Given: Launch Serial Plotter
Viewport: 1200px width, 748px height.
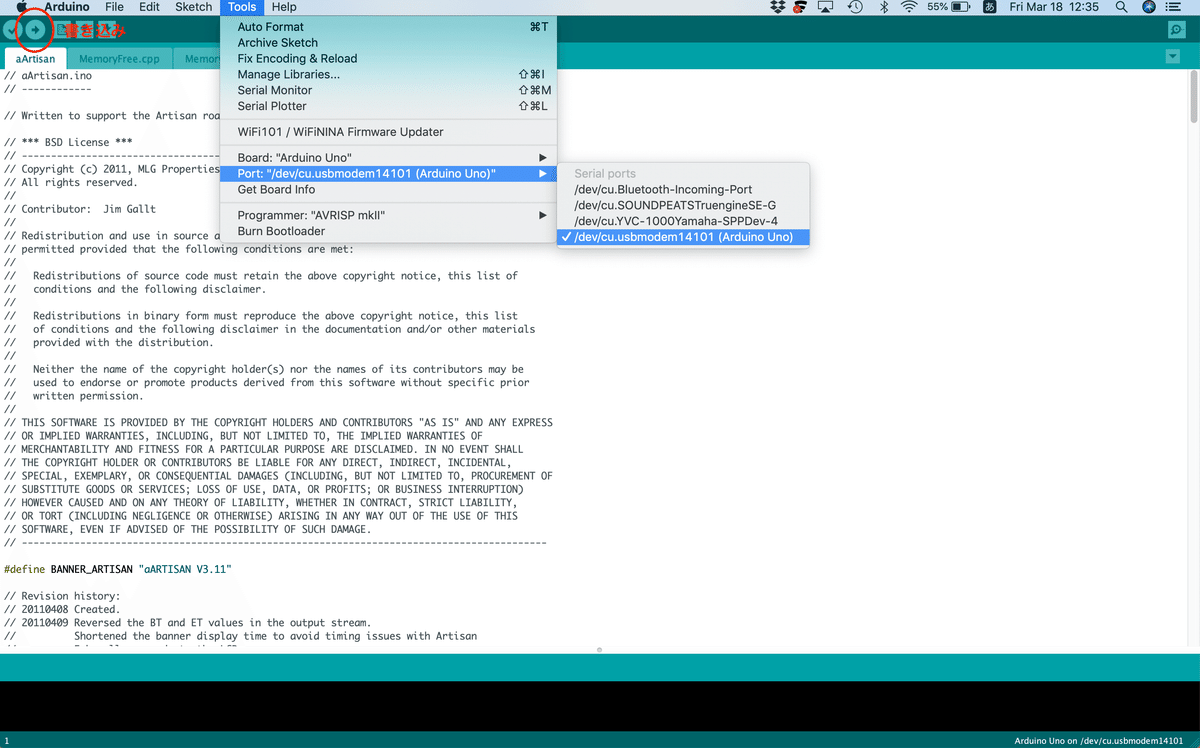Looking at the screenshot, I should click(x=389, y=106).
